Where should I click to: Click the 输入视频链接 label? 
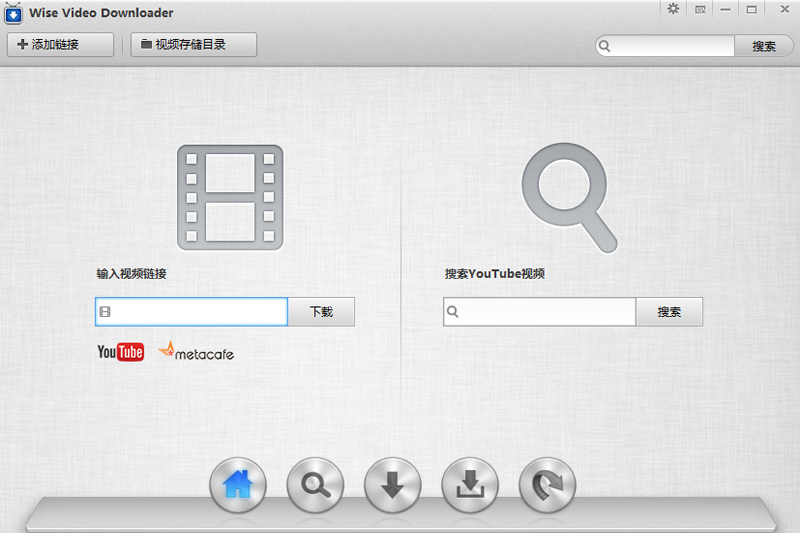pos(132,274)
